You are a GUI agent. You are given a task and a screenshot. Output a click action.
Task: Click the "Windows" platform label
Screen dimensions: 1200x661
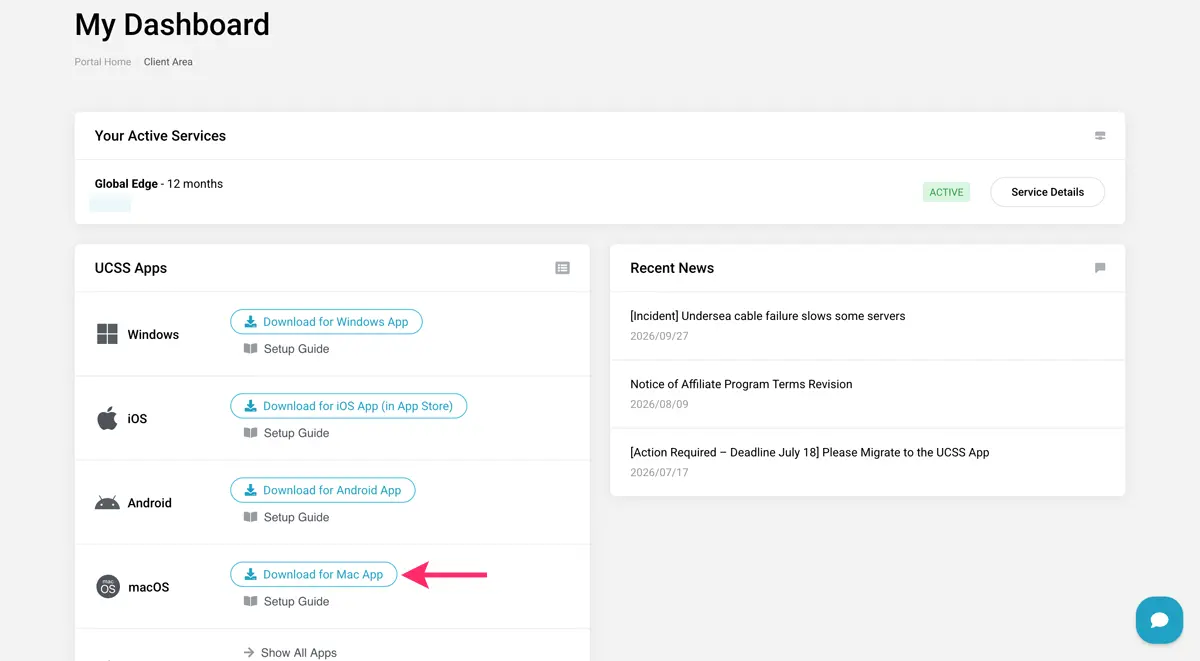[153, 335]
